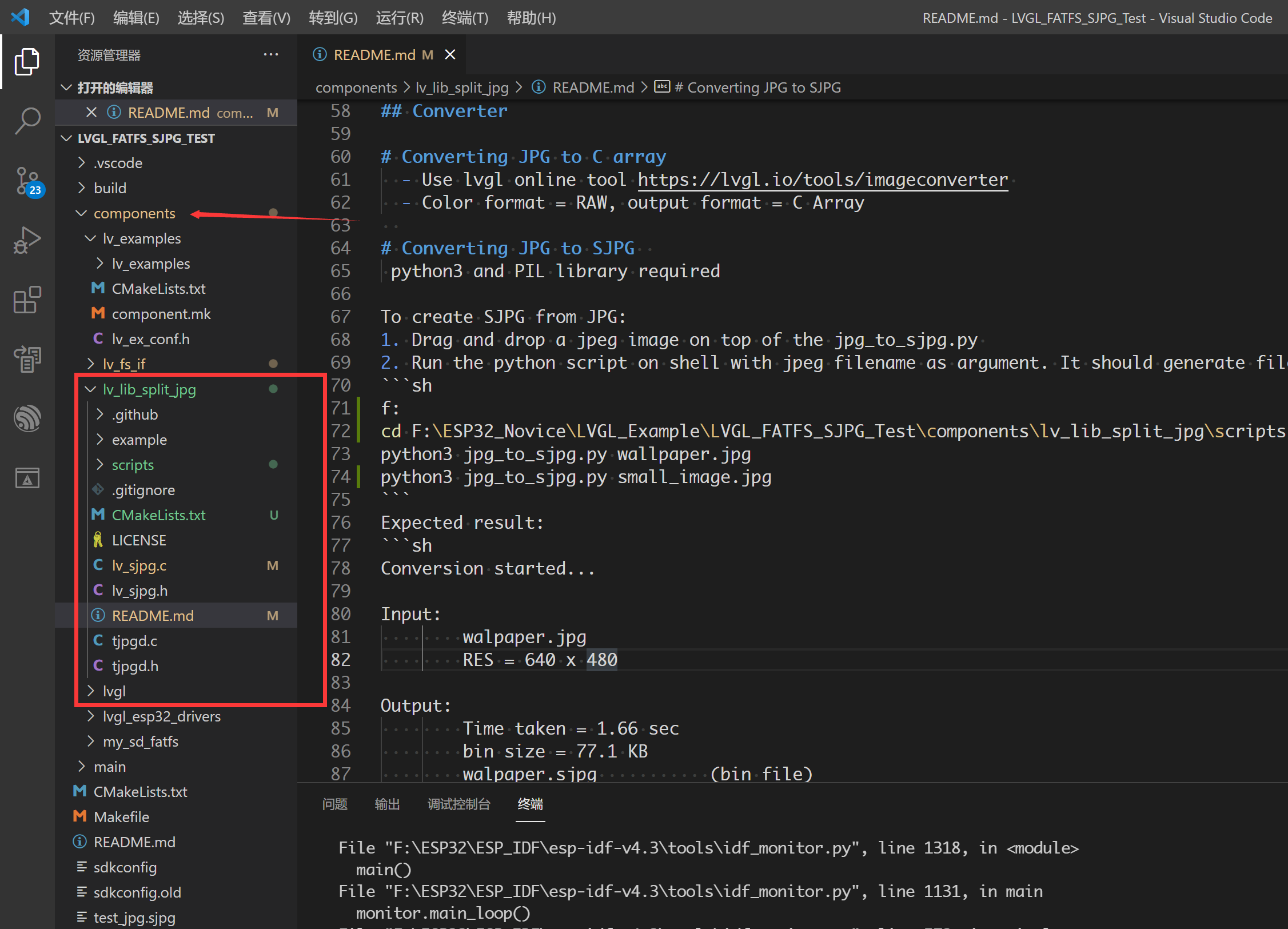Open the Run and Debug view
Screen dimensions: 1288x929
point(26,240)
